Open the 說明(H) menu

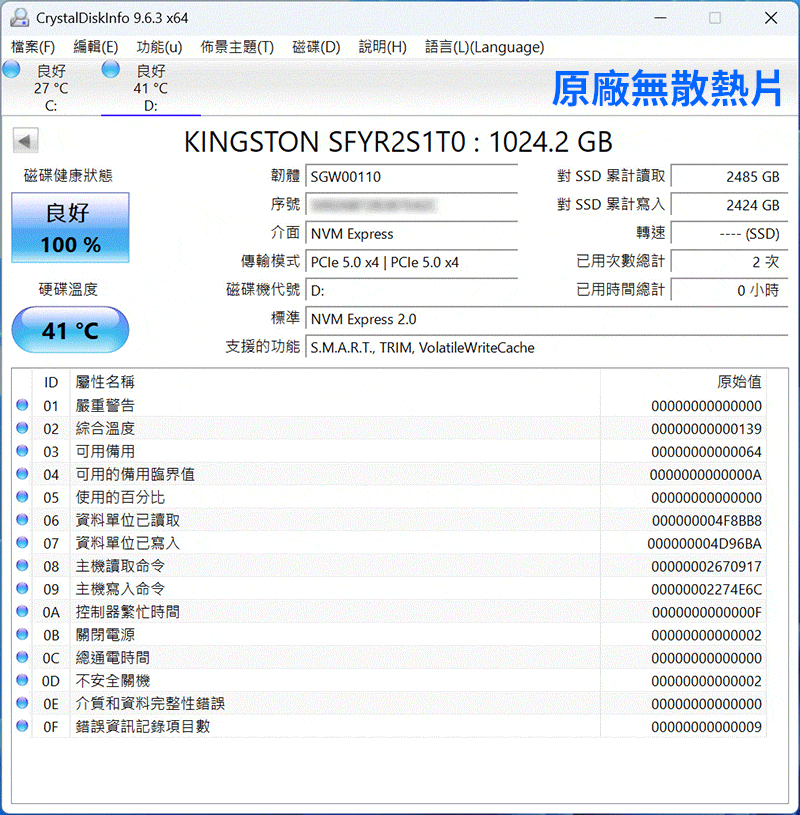[383, 47]
